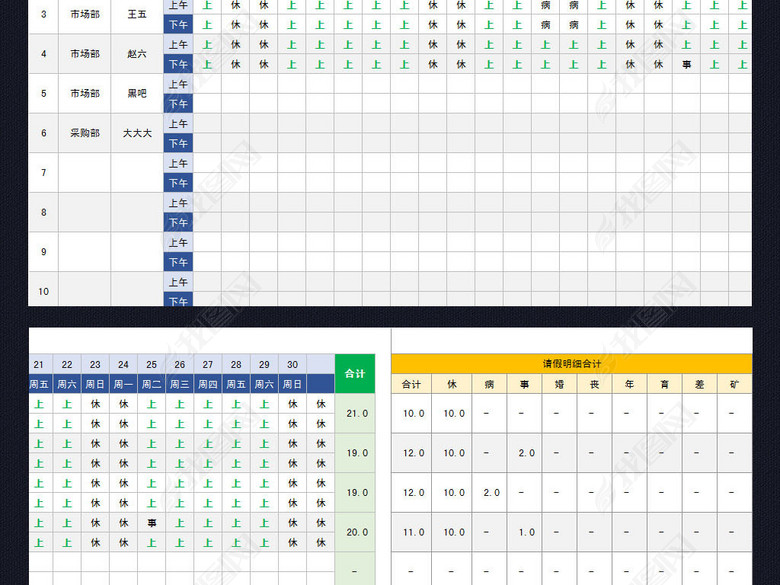
Task: Click the 21.0 total cell
Action: 355,413
